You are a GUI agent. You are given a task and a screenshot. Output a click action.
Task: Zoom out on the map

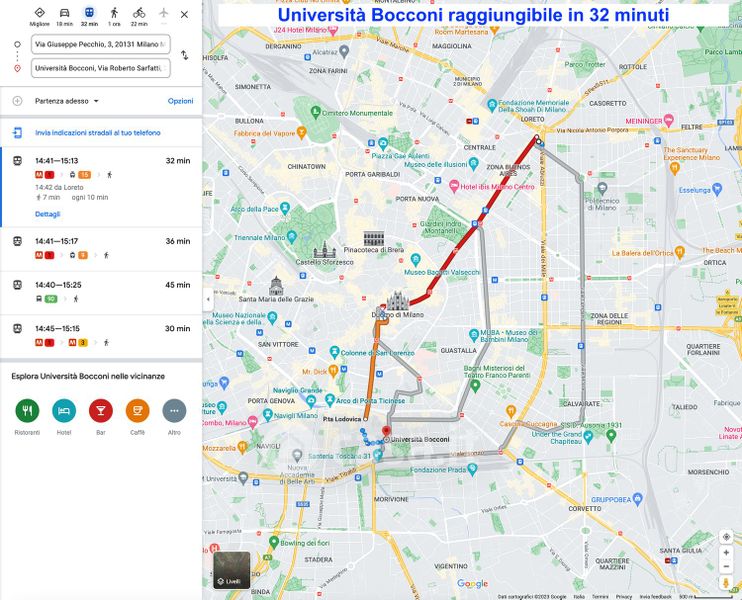[x=726, y=566]
